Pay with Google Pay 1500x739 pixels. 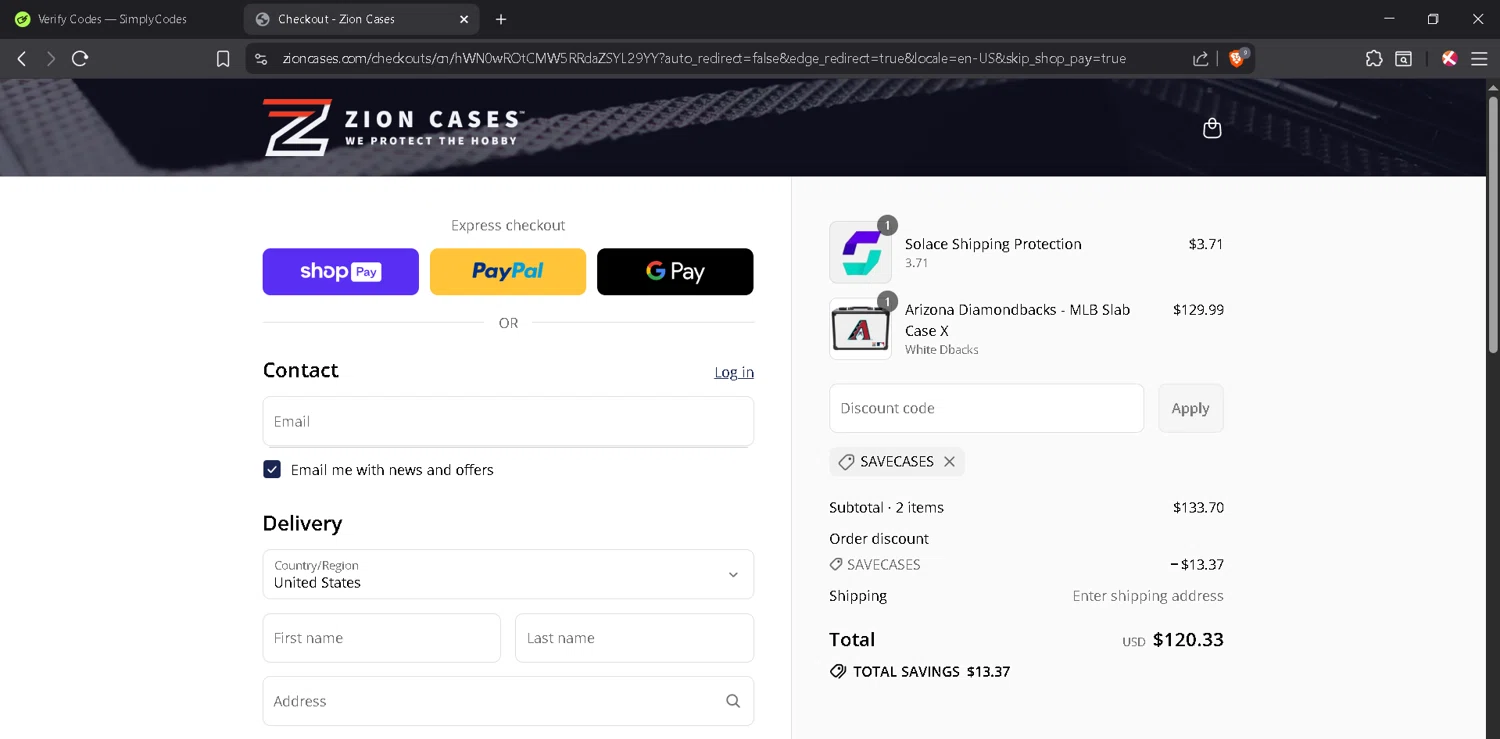(x=675, y=272)
